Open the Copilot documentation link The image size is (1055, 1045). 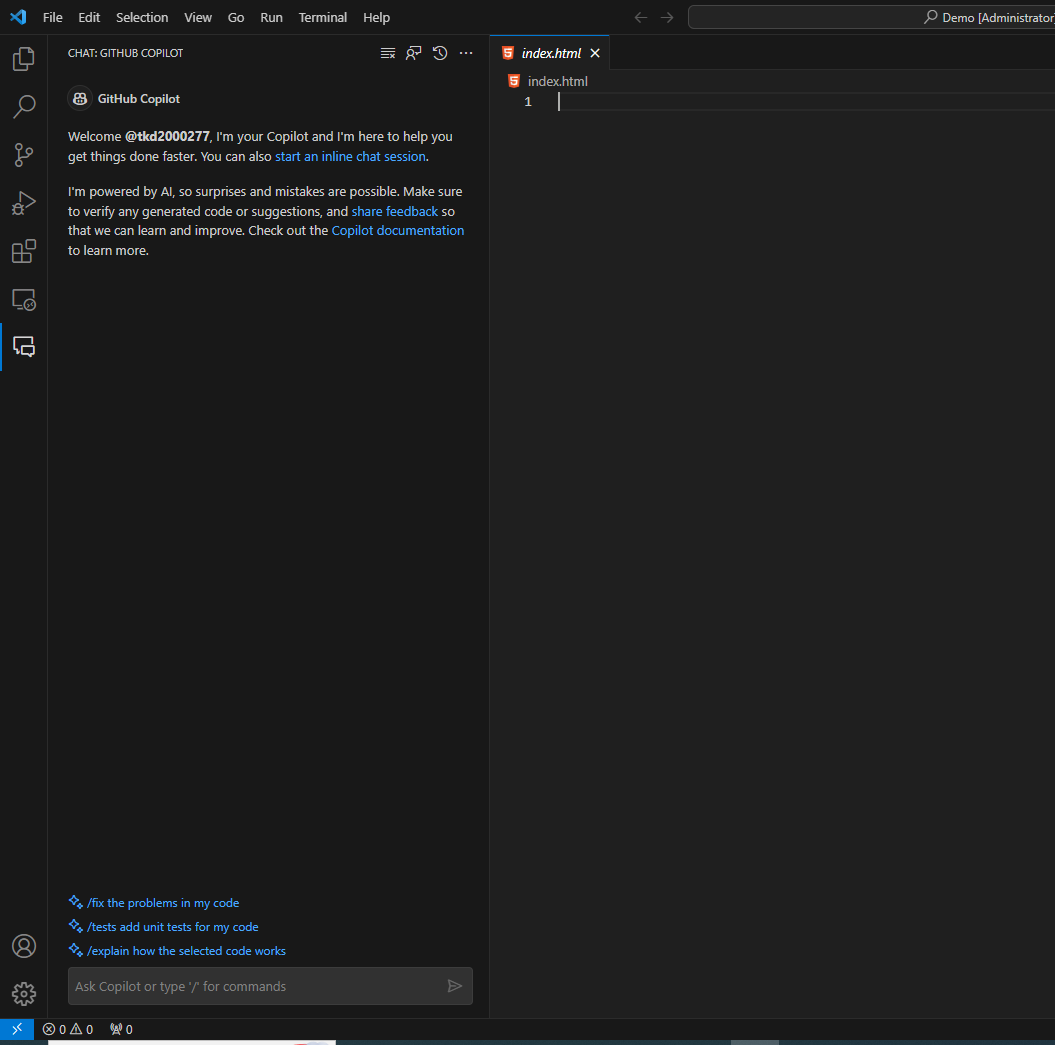[x=398, y=231]
